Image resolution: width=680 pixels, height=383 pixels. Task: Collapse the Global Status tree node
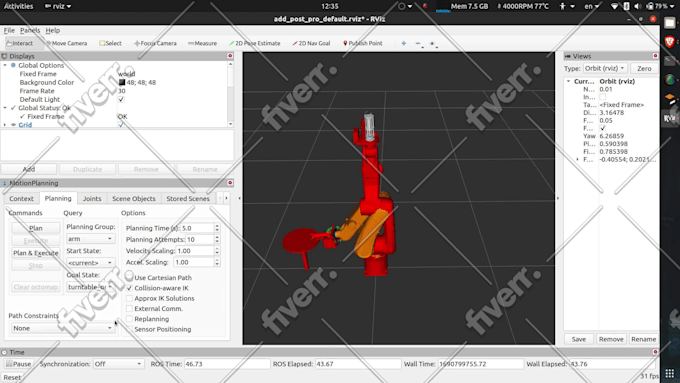click(x=5, y=108)
